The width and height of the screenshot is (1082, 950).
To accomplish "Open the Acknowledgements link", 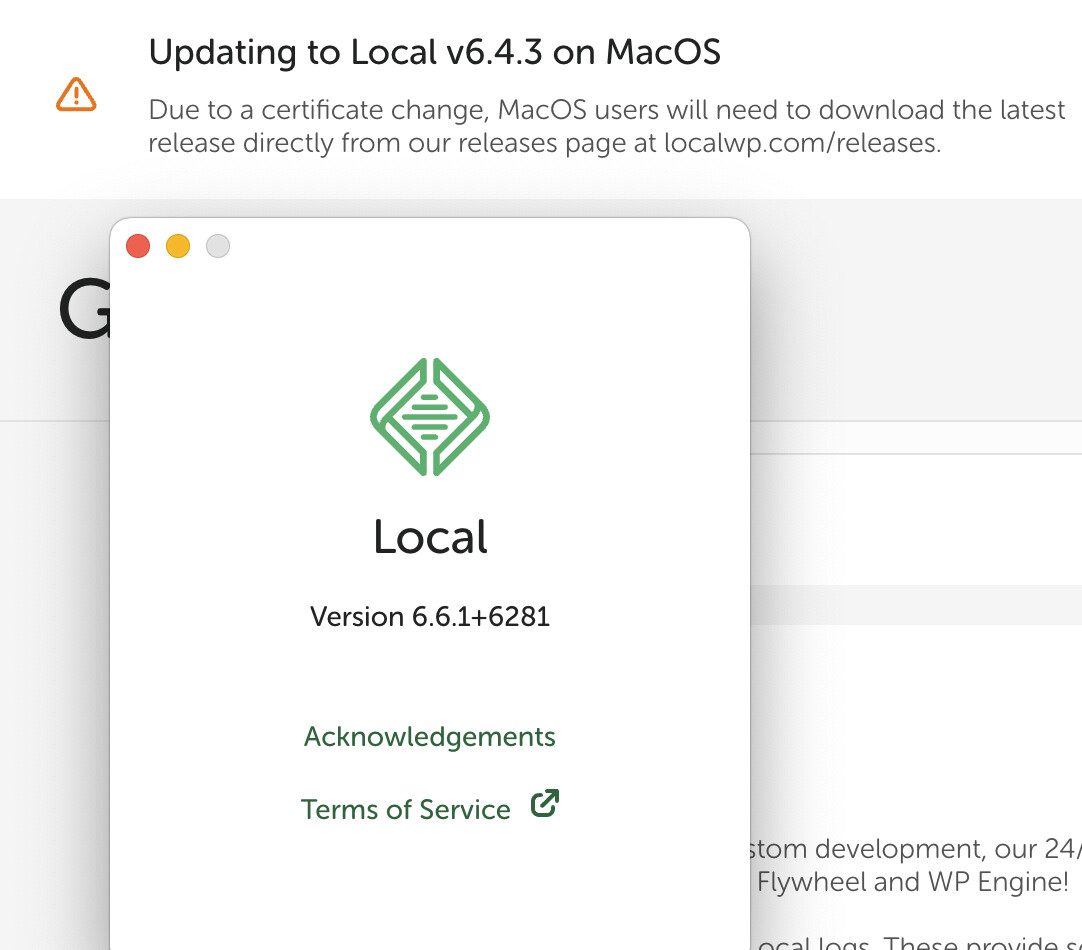I will (x=429, y=737).
